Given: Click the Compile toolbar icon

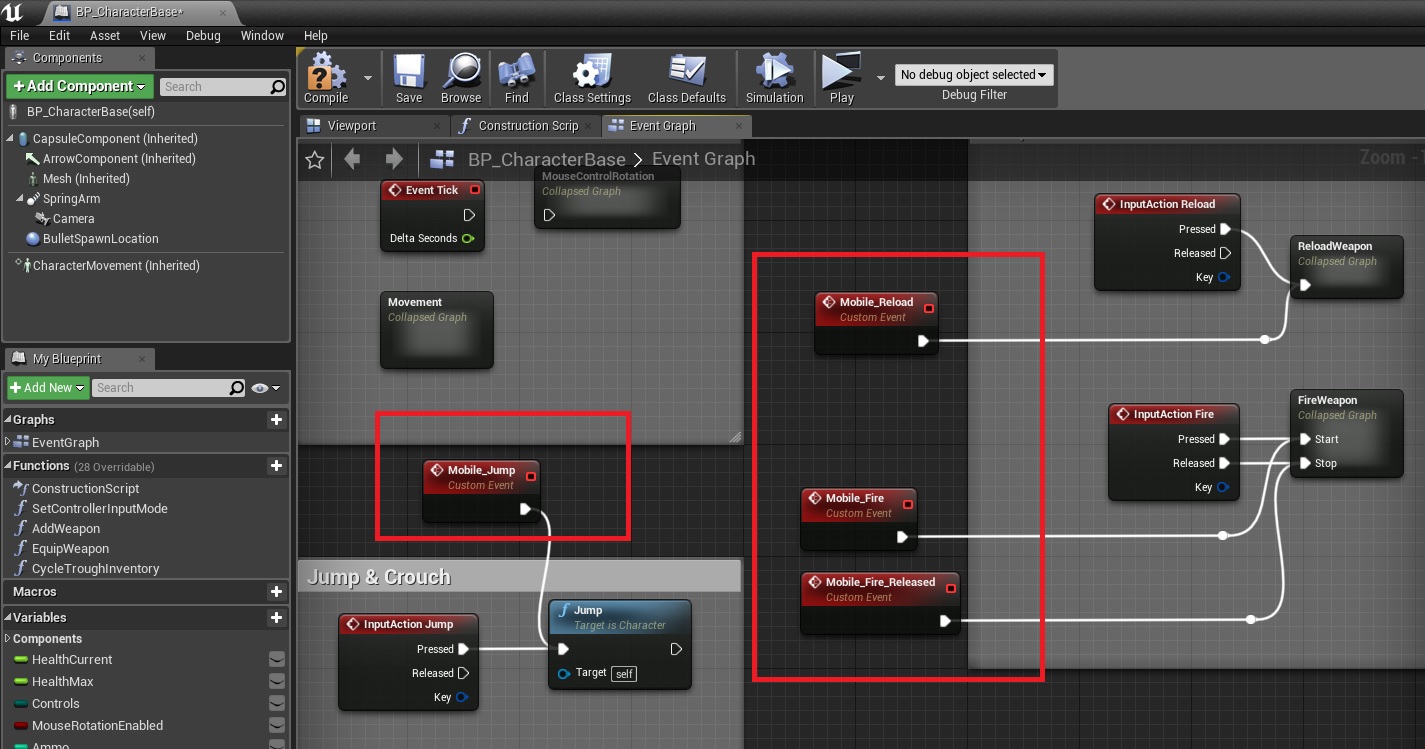Looking at the screenshot, I should (x=326, y=74).
